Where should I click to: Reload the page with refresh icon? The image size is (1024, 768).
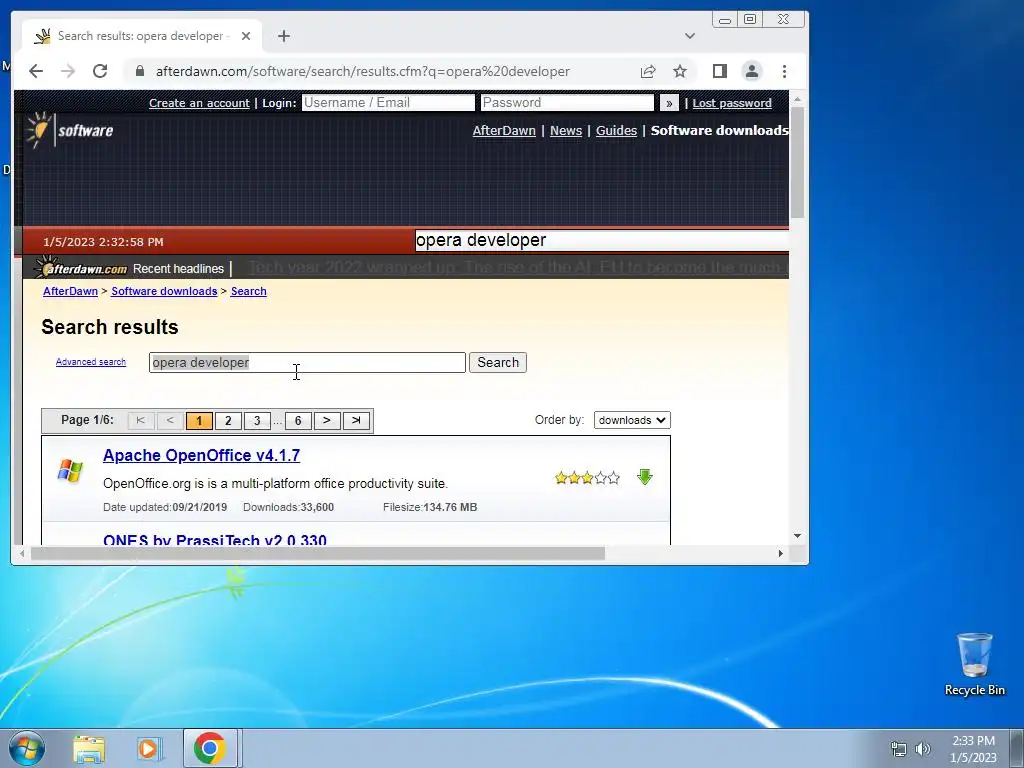point(100,71)
